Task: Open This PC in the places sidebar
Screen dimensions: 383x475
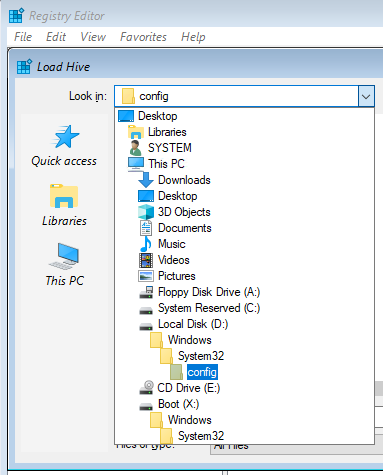Action: coord(64,265)
